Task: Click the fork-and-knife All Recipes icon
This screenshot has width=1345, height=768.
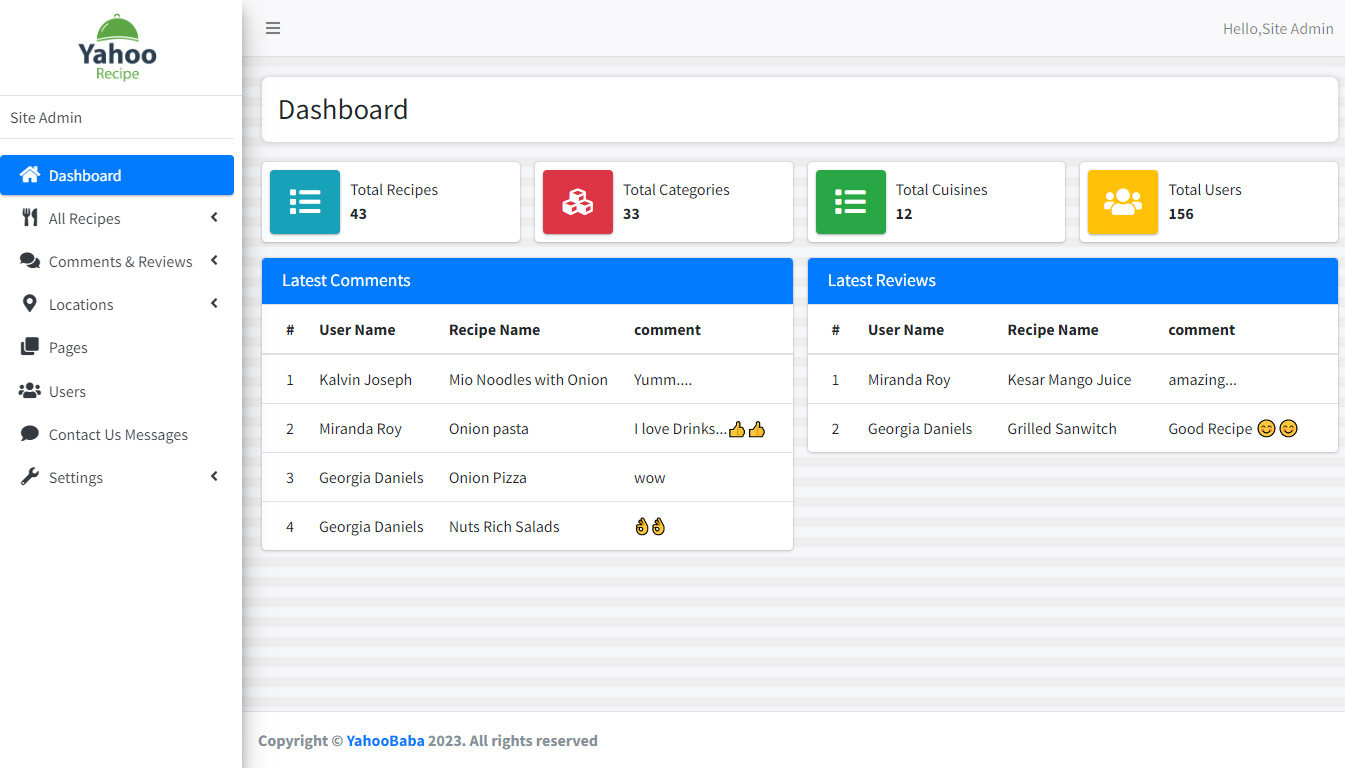Action: pyautogui.click(x=30, y=218)
